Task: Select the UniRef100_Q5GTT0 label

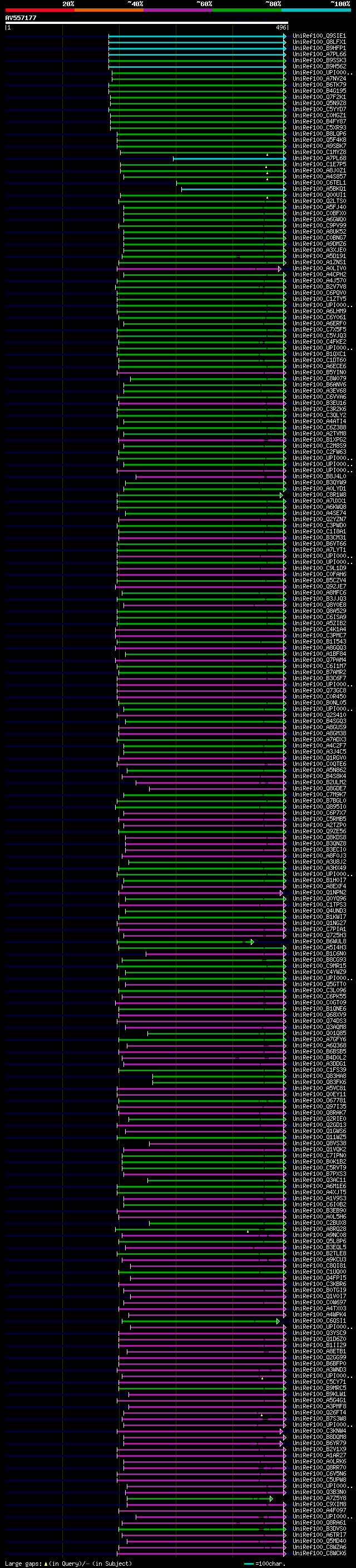Action: [x=319, y=985]
